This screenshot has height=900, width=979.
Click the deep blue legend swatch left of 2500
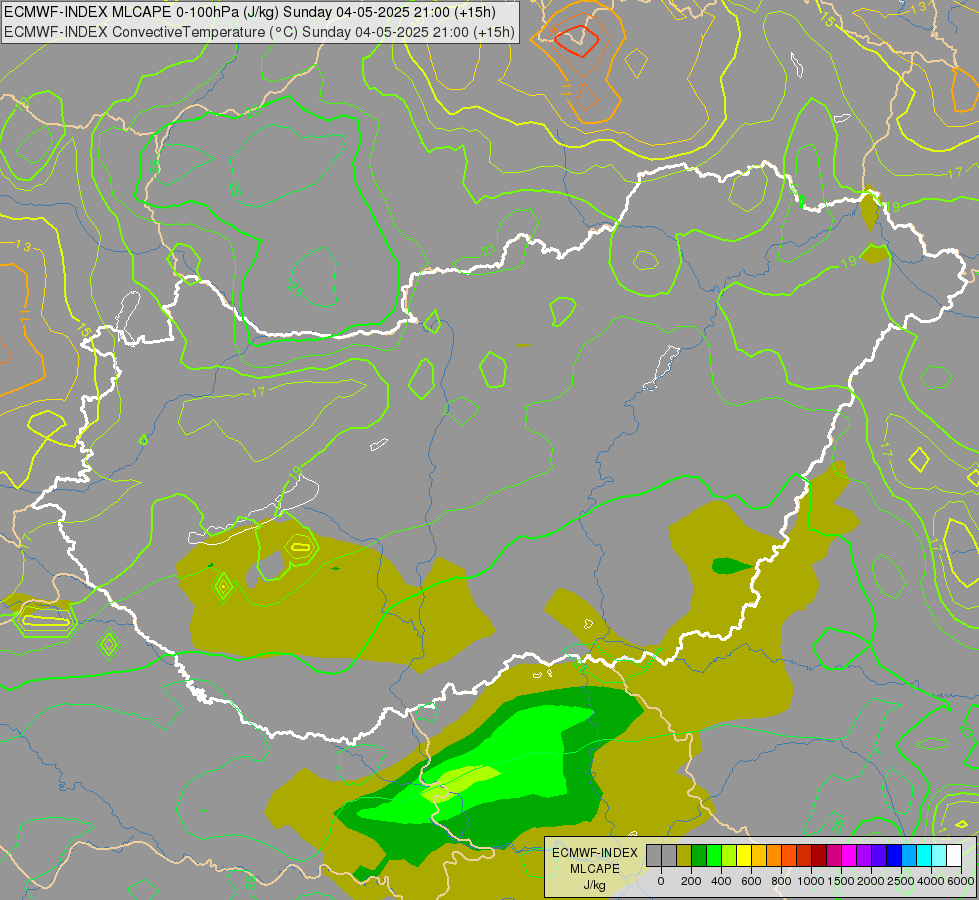coord(894,855)
